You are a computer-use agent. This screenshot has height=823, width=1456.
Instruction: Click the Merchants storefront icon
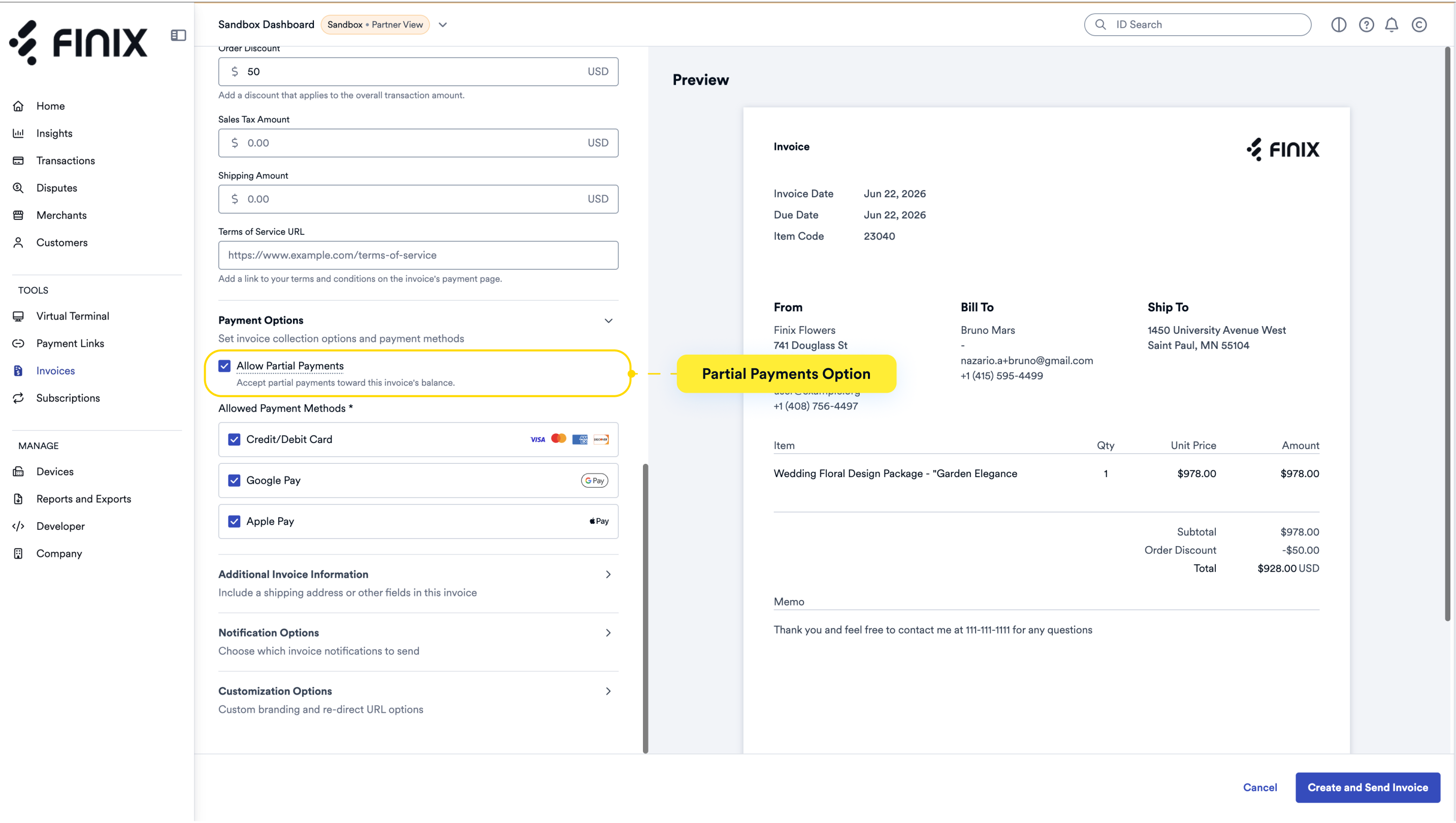19,215
